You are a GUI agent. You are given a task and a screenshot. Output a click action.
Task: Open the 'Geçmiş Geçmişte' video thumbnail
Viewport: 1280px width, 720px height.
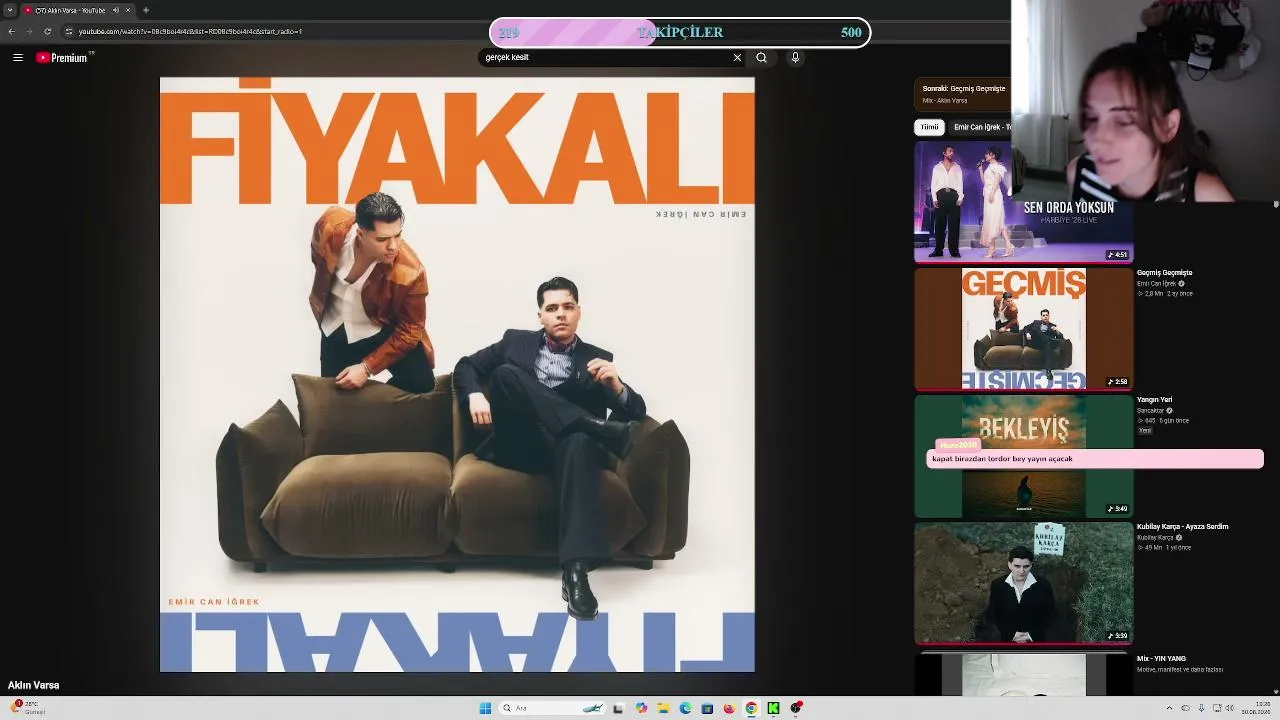1023,328
